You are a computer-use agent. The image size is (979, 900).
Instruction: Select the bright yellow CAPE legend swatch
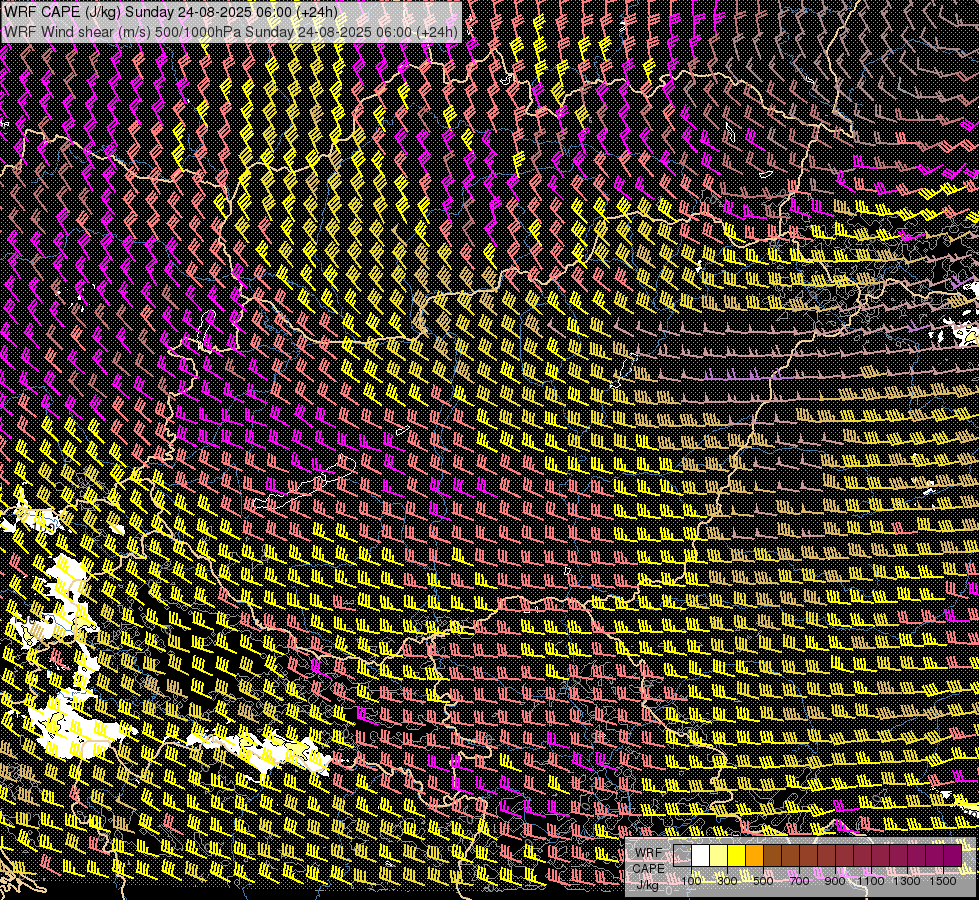(x=737, y=856)
